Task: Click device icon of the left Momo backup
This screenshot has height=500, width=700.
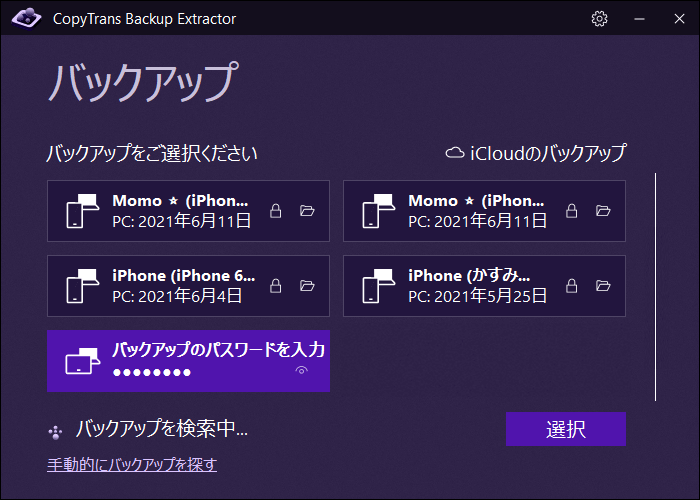Action: coord(83,211)
